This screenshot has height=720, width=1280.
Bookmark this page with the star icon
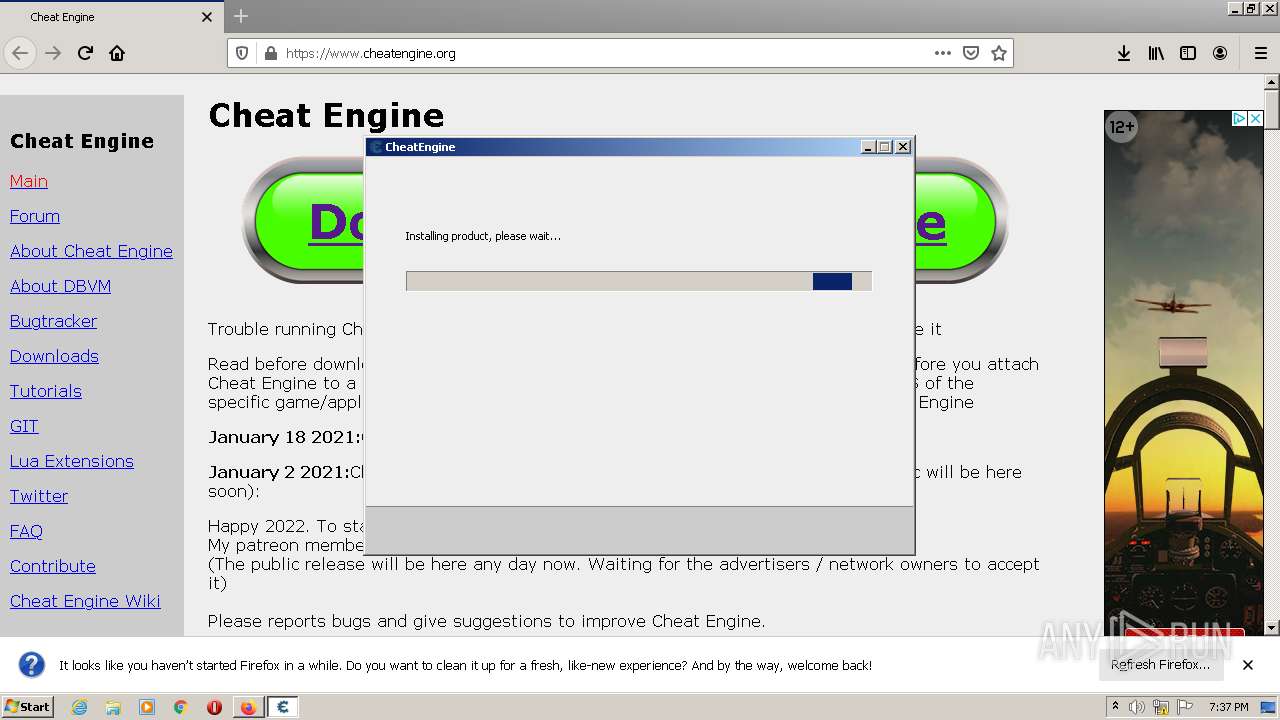pyautogui.click(x=999, y=53)
